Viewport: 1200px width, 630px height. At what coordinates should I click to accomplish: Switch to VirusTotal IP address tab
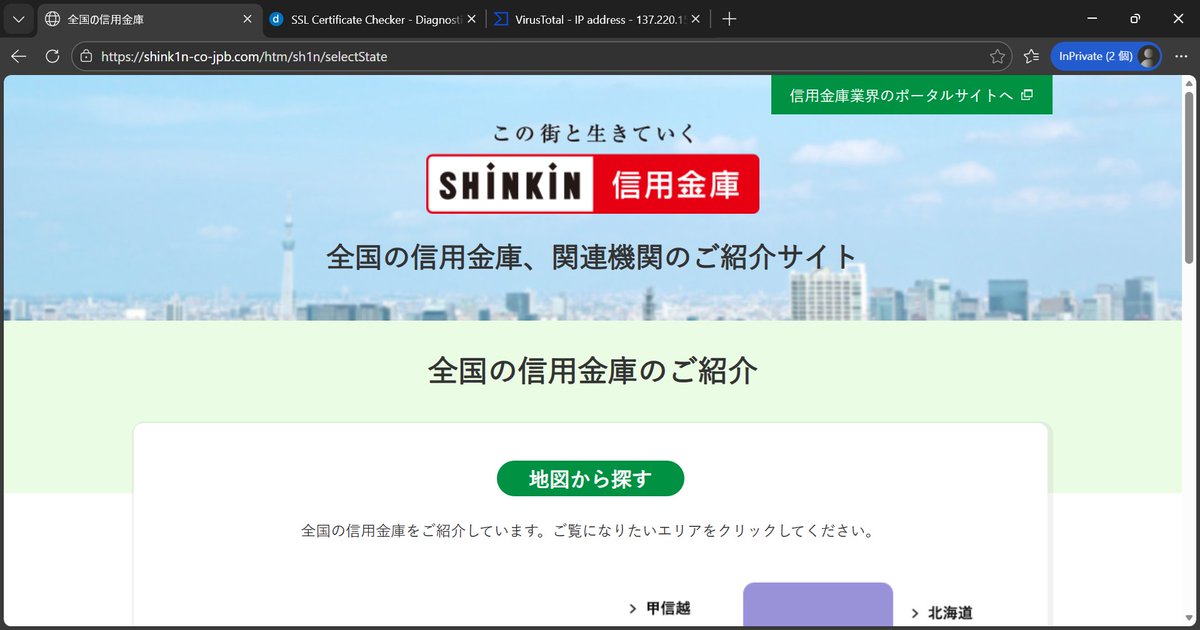click(x=598, y=19)
